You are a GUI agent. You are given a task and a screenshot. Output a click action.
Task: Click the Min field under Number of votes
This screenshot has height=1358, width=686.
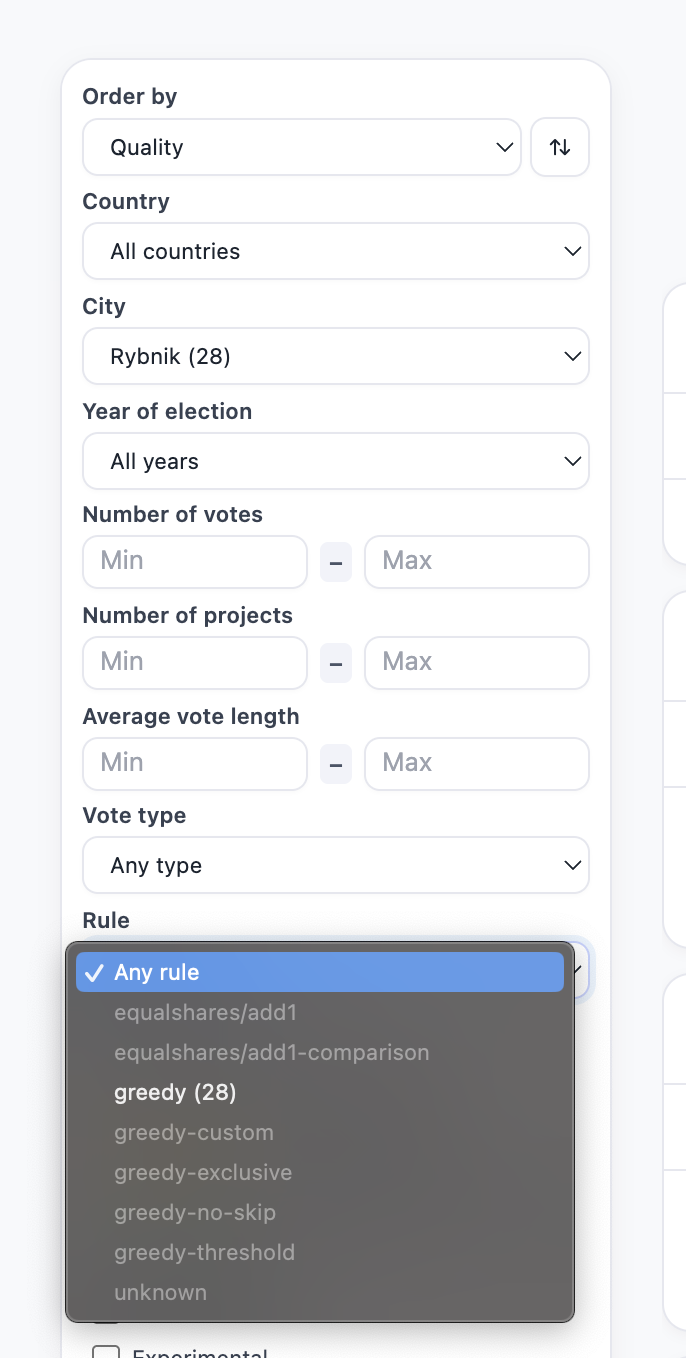tap(194, 561)
